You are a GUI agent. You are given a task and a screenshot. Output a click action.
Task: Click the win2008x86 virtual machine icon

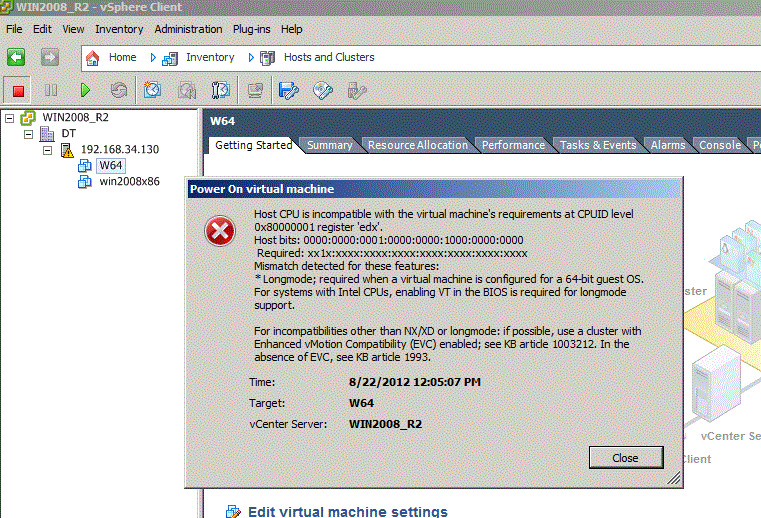coord(85,182)
